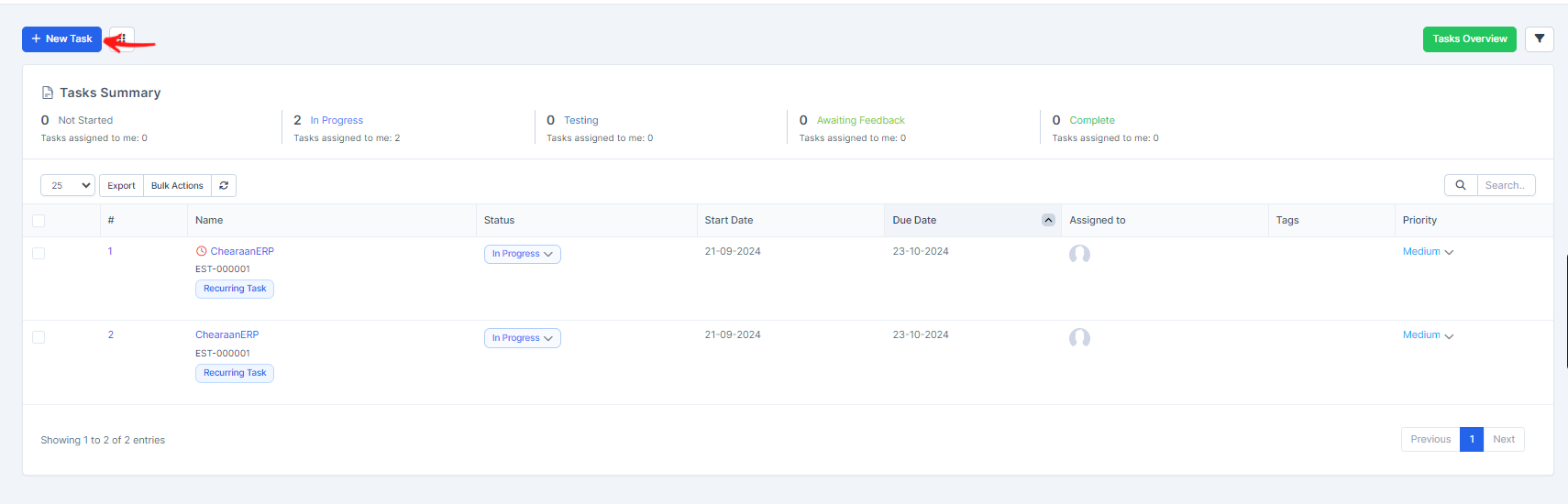Click the search magnifier icon
The height and width of the screenshot is (504, 1568).
tap(1461, 186)
